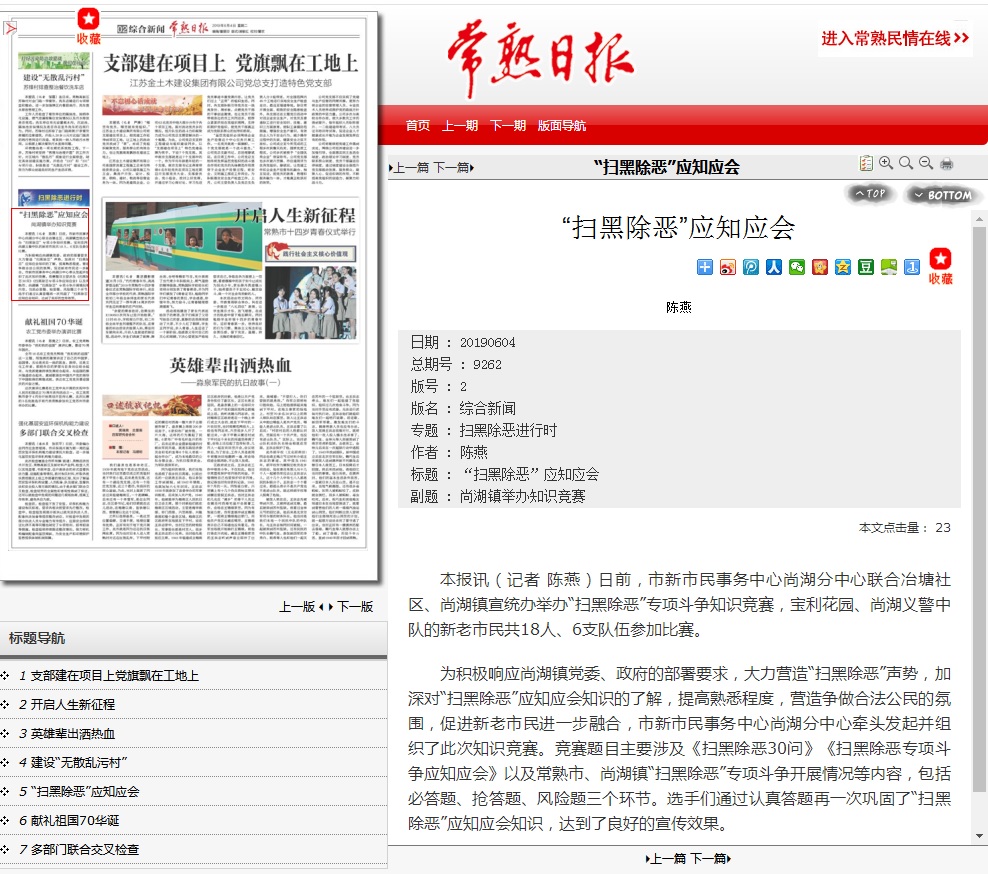Viewport: 988px width, 874px height.
Task: Print the article using the printer icon
Action: (946, 164)
